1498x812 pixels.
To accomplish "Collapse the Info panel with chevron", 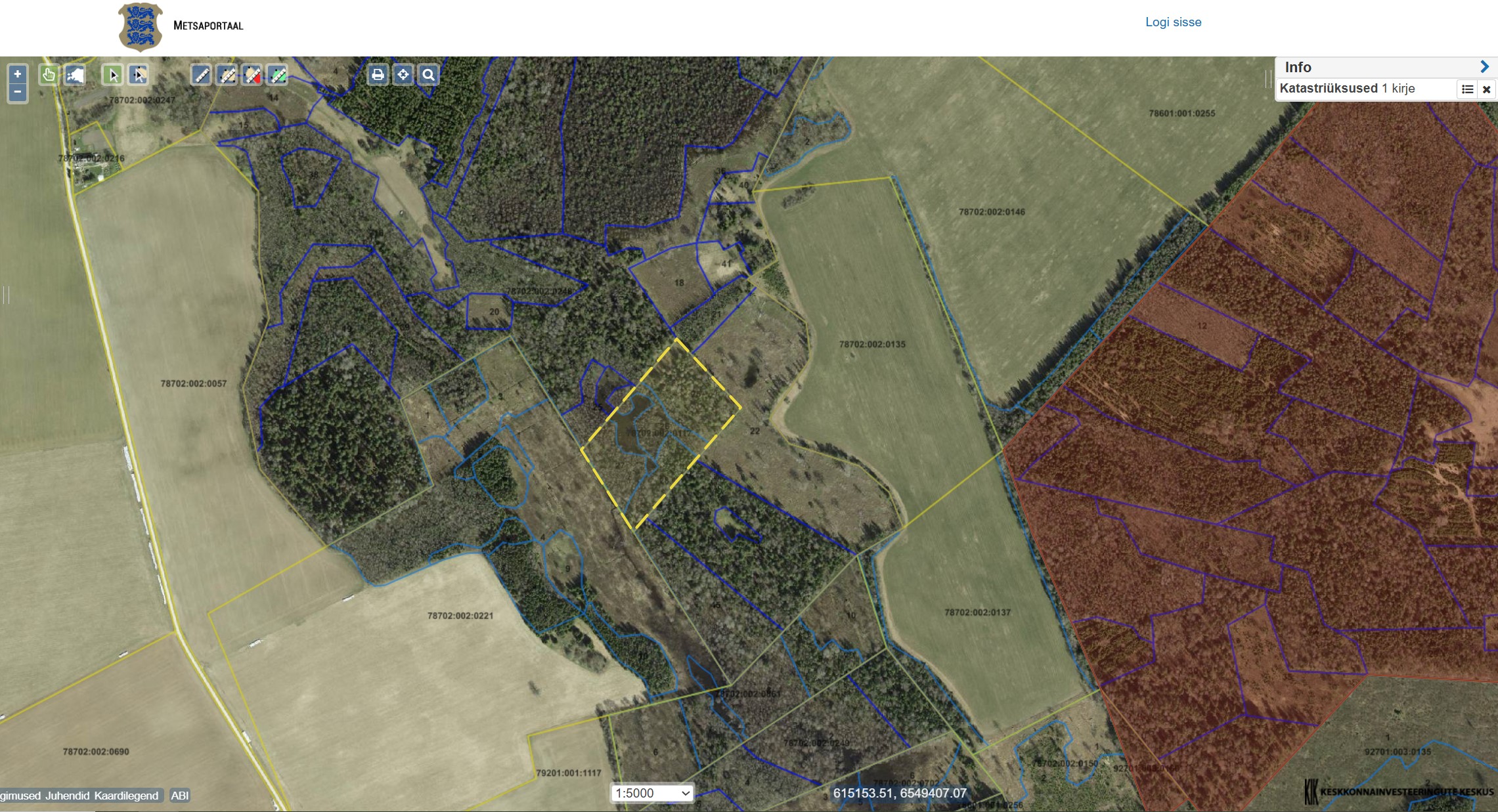I will [x=1484, y=67].
